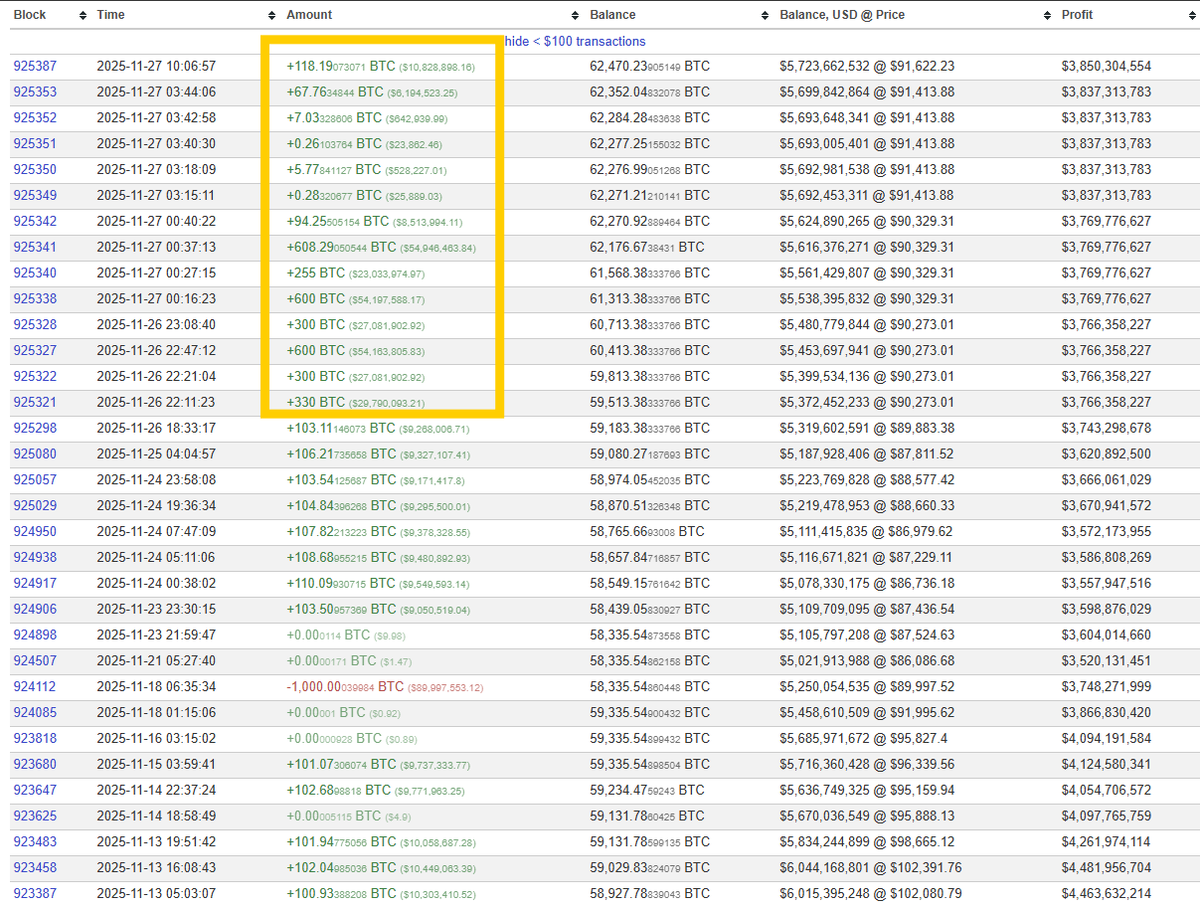Image resolution: width=1200 pixels, height=907 pixels.
Task: Open block 925342 link
Action: (x=35, y=221)
